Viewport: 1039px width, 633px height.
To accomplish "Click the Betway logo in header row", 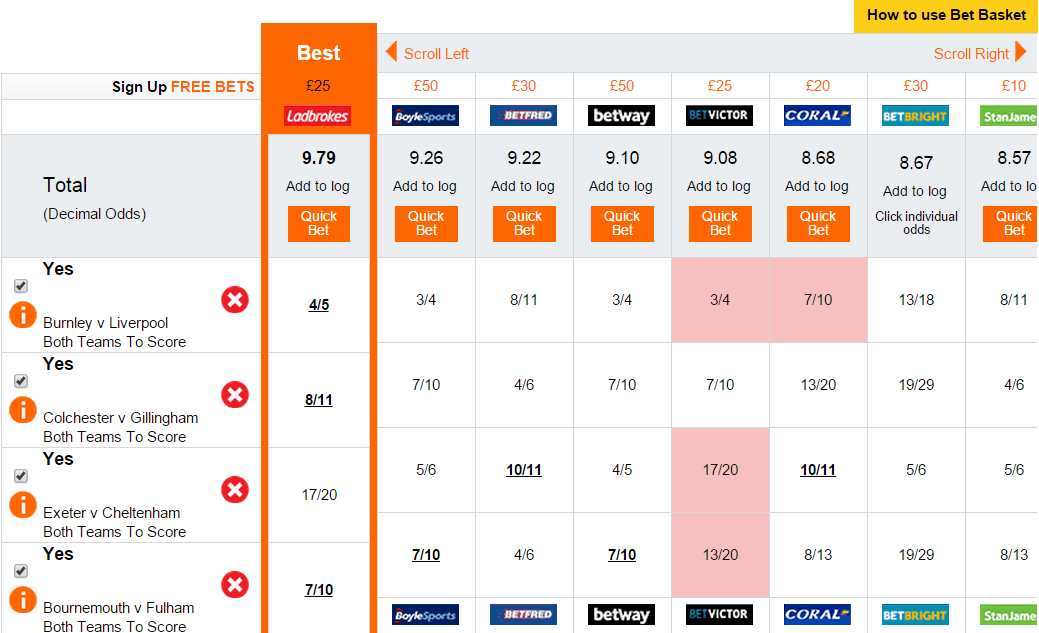I will pyautogui.click(x=622, y=115).
